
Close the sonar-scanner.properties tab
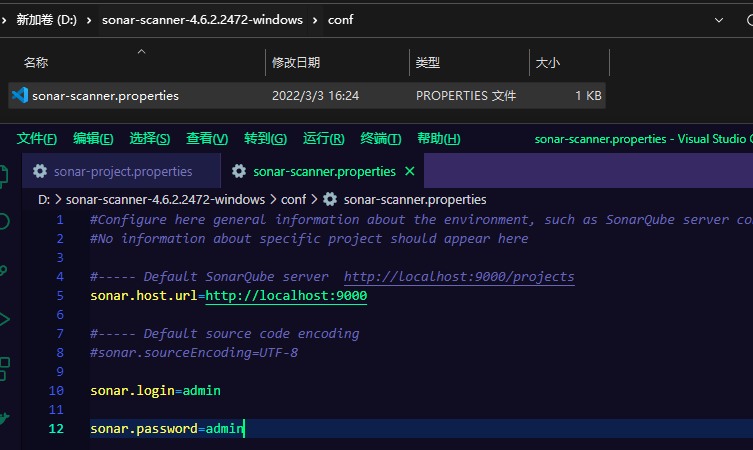coord(410,171)
